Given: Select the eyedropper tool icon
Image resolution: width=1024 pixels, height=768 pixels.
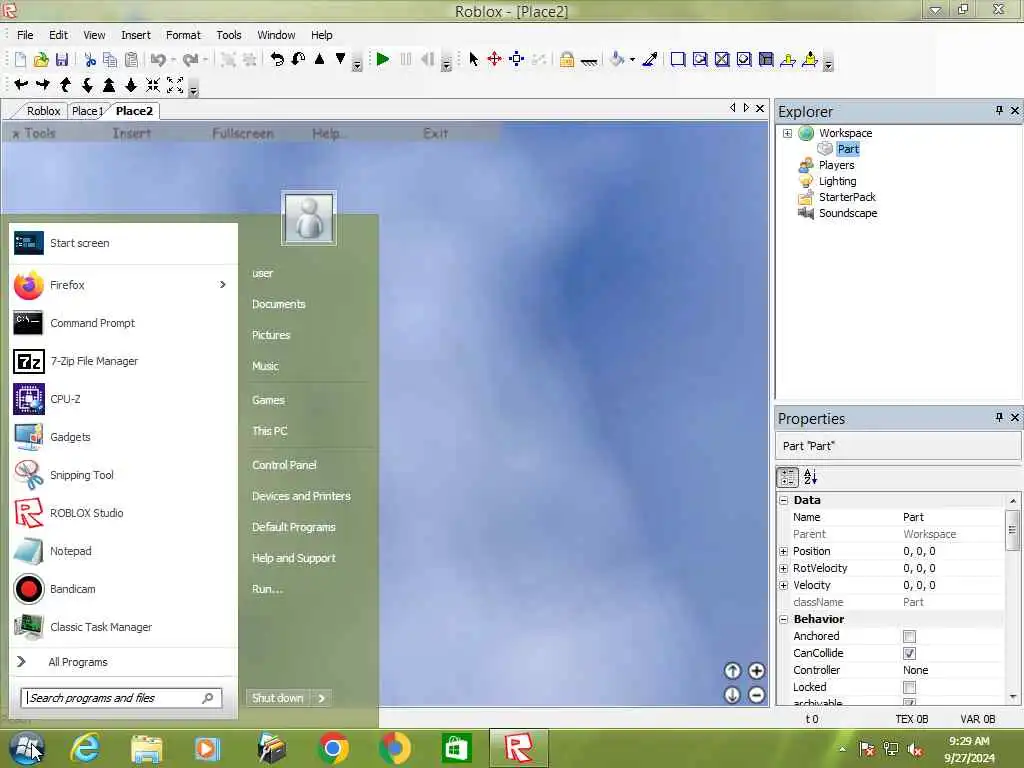Looking at the screenshot, I should pyautogui.click(x=650, y=59).
